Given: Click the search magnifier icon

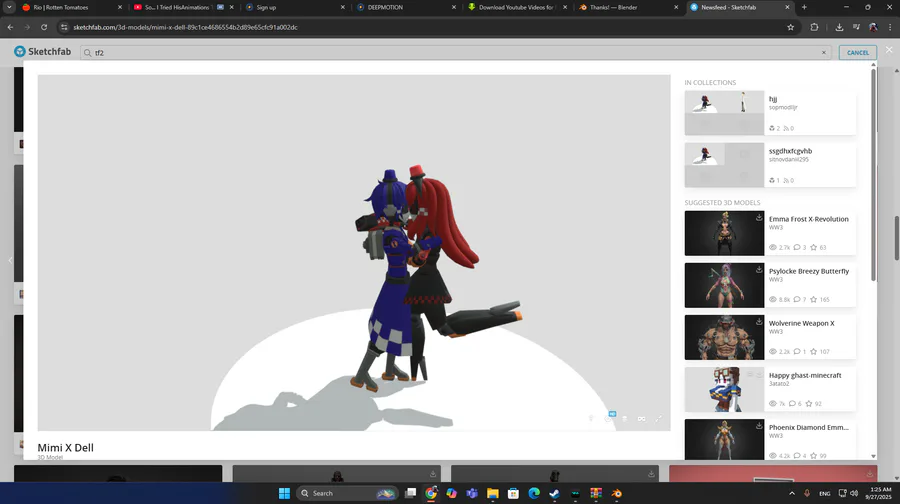Looking at the screenshot, I should [87, 53].
